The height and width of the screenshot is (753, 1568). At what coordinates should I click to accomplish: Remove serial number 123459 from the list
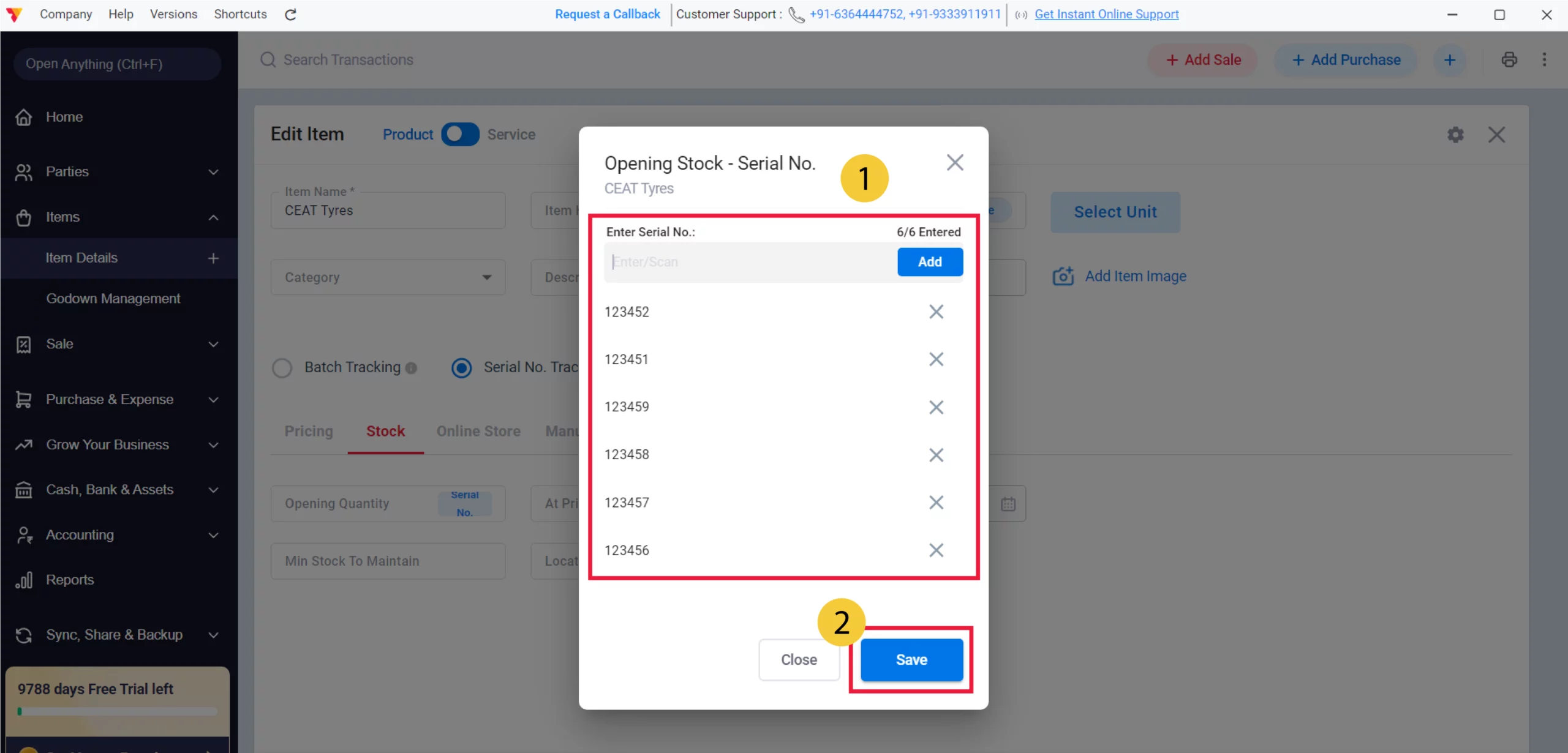pyautogui.click(x=936, y=407)
